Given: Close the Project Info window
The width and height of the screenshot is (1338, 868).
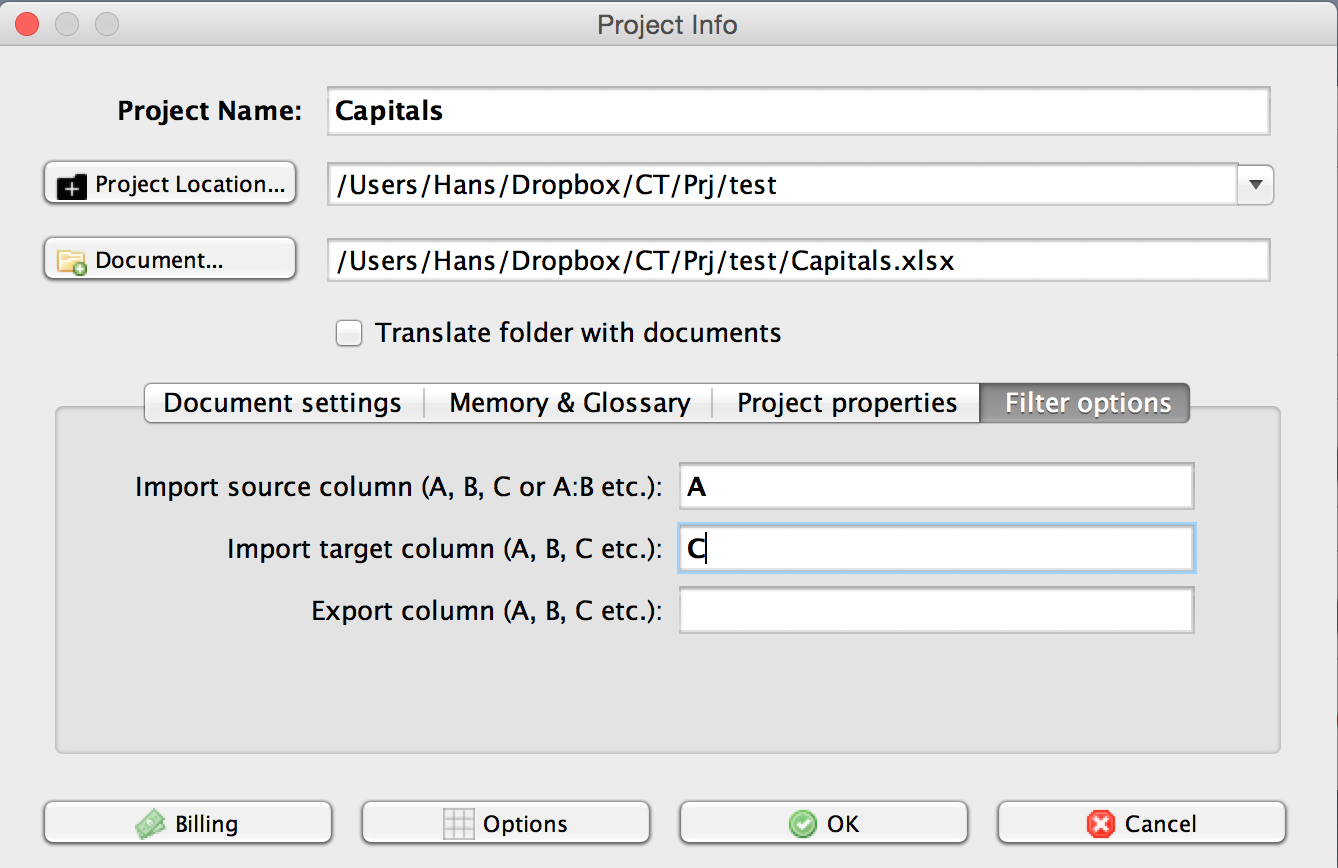Looking at the screenshot, I should pos(27,24).
